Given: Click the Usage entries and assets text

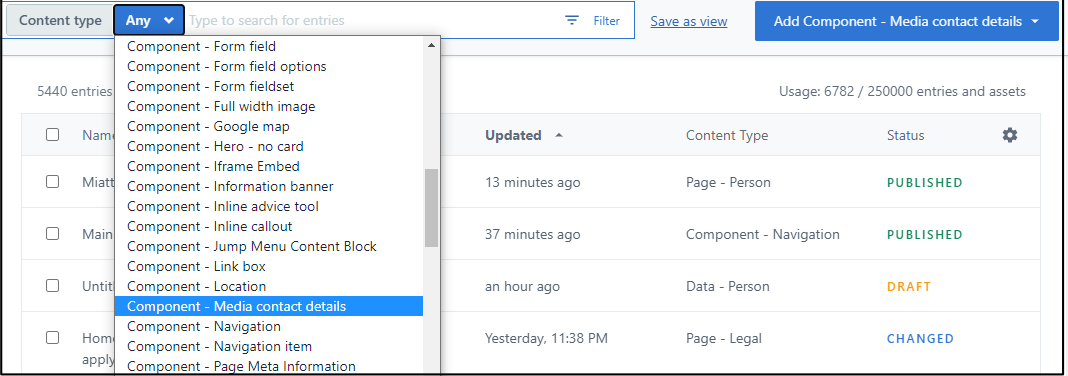Looking at the screenshot, I should [902, 91].
